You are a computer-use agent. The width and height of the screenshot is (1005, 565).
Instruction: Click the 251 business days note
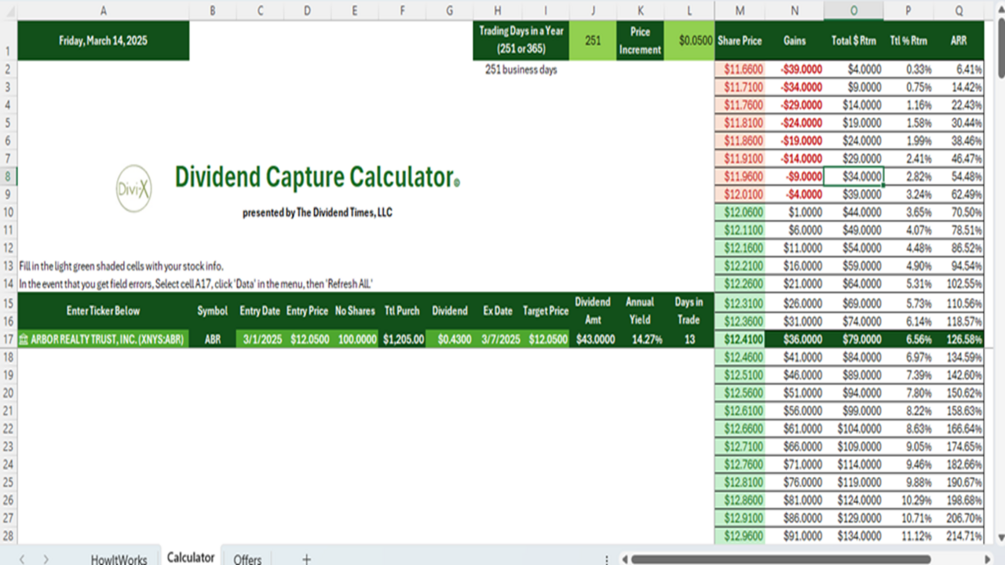click(x=521, y=70)
